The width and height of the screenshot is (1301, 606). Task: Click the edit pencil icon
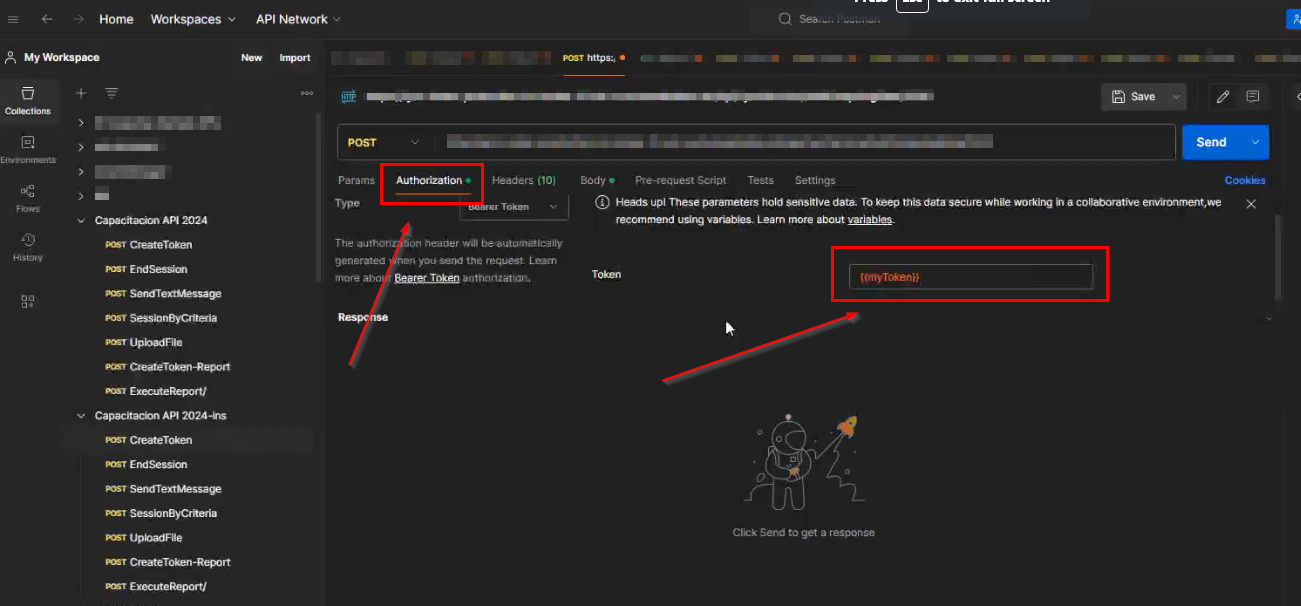pyautogui.click(x=1222, y=97)
